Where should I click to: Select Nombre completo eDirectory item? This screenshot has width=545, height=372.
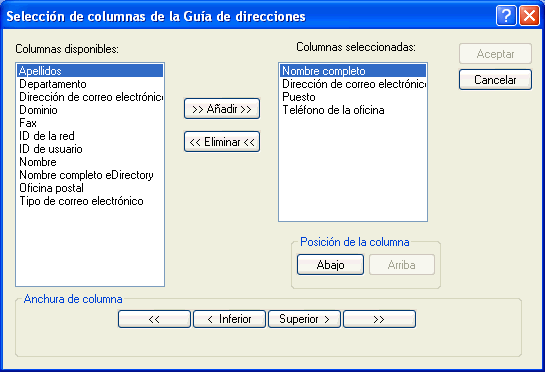click(x=90, y=175)
